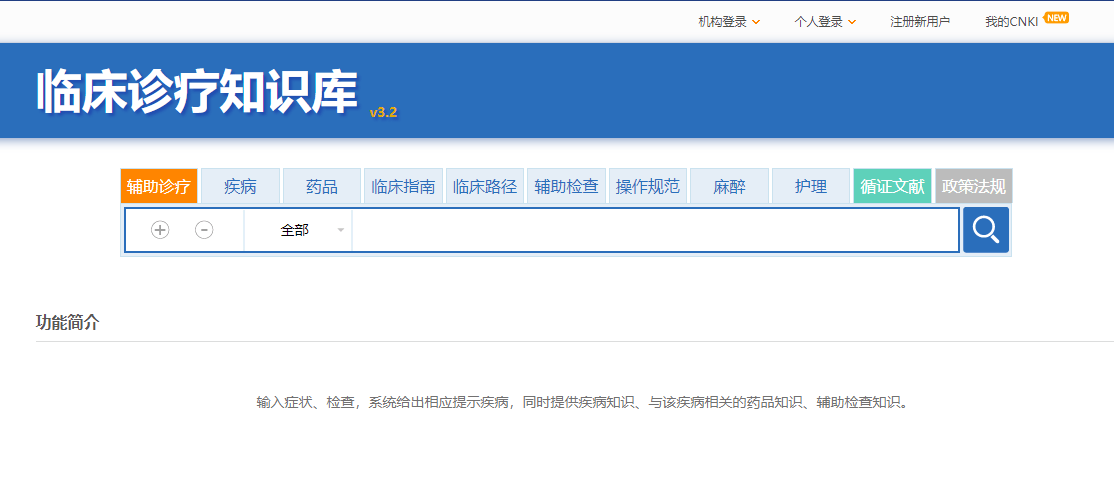1114x491 pixels.
Task: Click the 临床诊疗知识库 site title
Action: point(198,92)
